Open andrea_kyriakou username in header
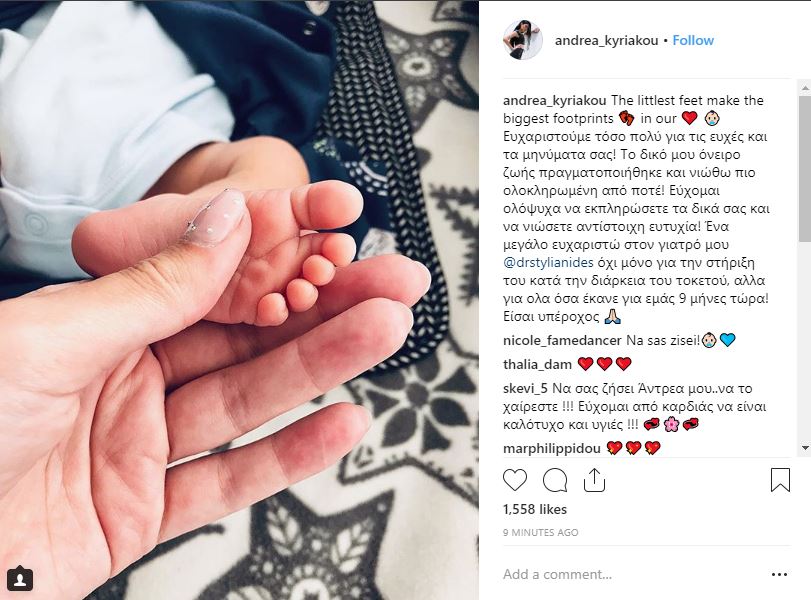 click(606, 40)
